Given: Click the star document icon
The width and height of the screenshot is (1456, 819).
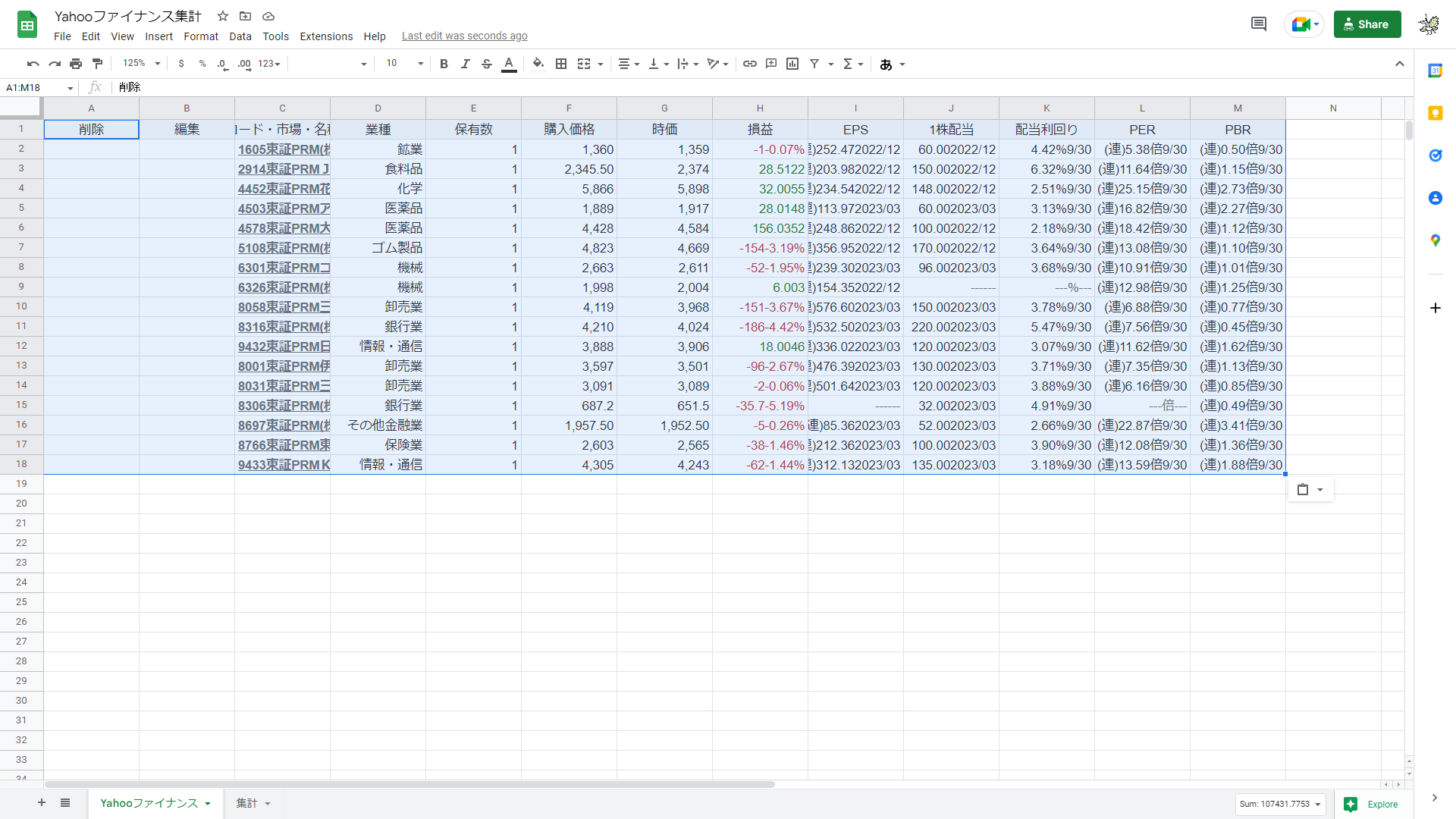Looking at the screenshot, I should click(223, 16).
